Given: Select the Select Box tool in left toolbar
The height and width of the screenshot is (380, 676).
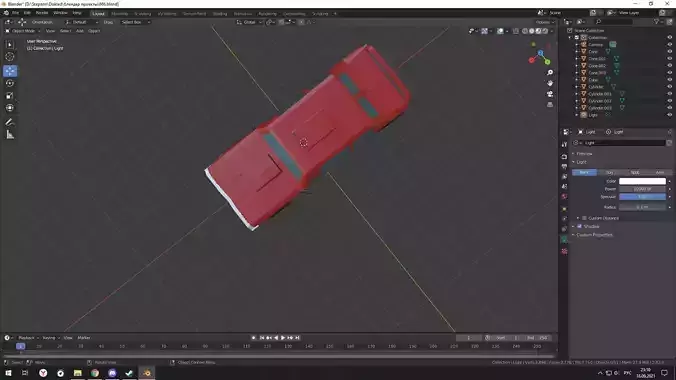Looking at the screenshot, I should pyautogui.click(x=10, y=45).
